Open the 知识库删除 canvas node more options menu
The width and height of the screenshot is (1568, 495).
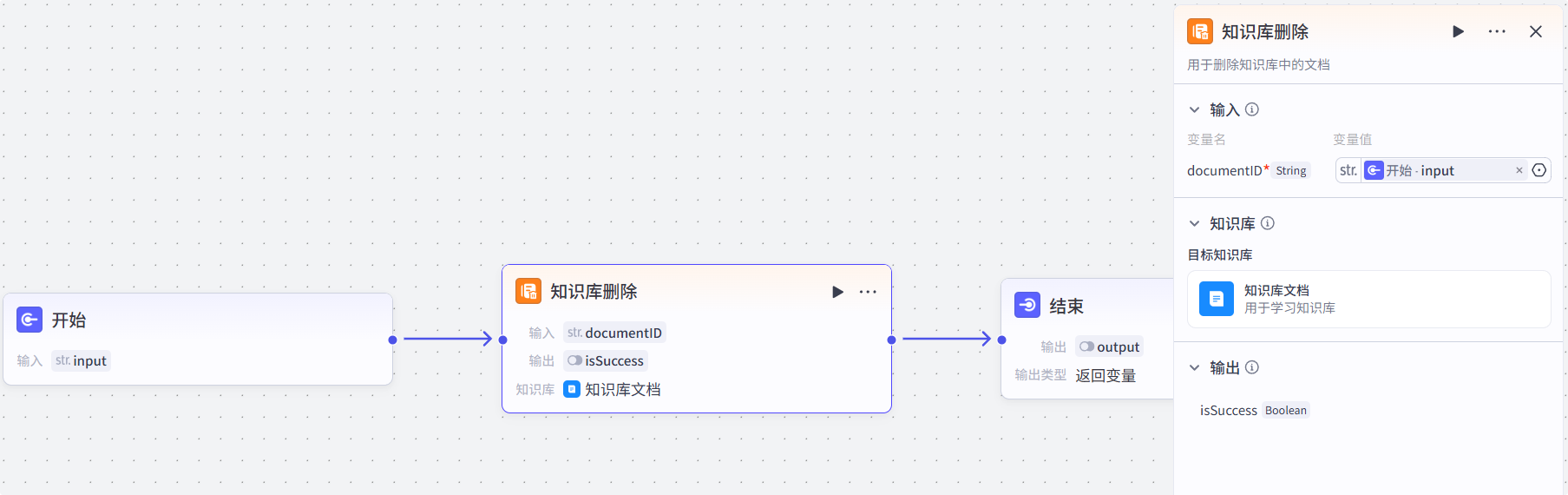pyautogui.click(x=868, y=292)
